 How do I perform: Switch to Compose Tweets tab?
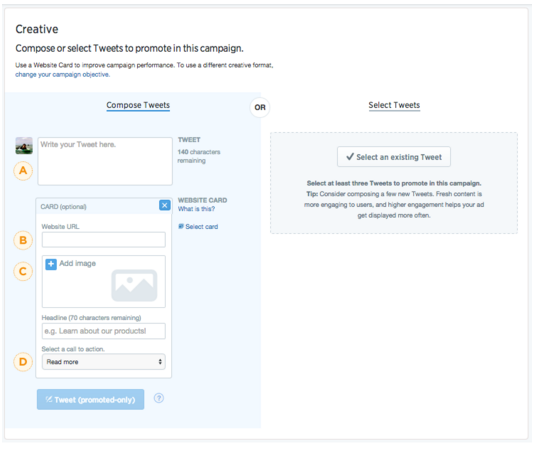tap(138, 105)
